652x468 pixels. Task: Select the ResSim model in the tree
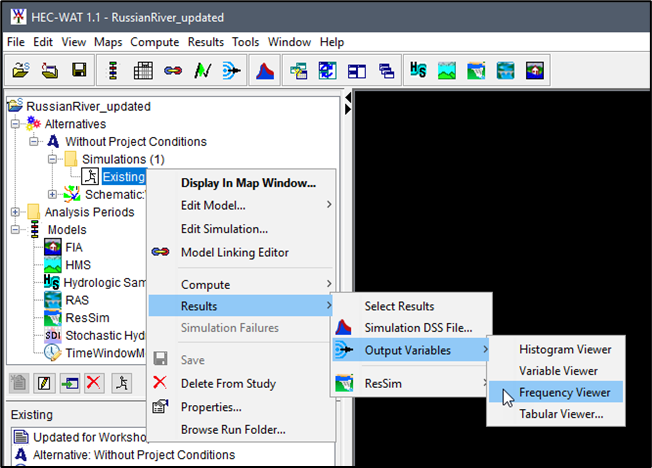point(87,318)
